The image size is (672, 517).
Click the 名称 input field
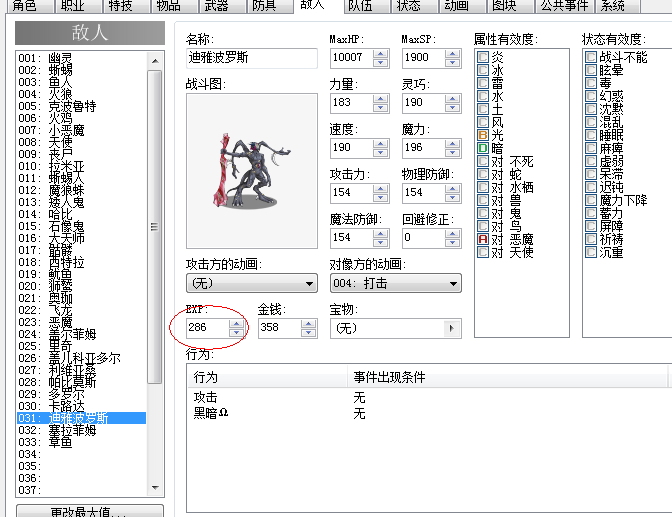(252, 58)
